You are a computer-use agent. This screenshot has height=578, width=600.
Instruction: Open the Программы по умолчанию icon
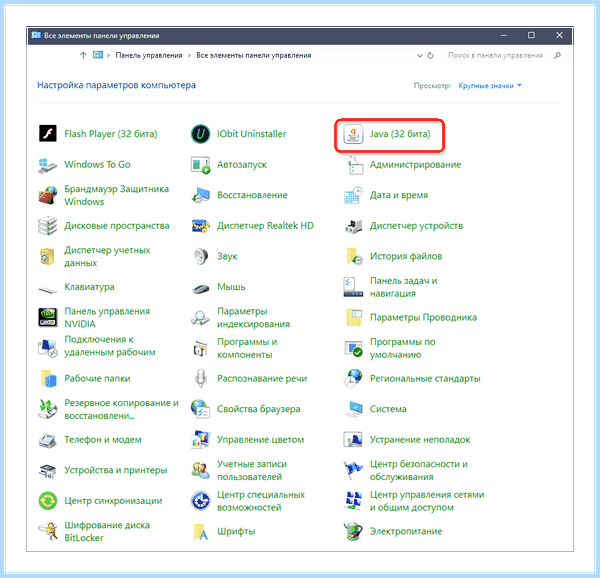pos(353,348)
